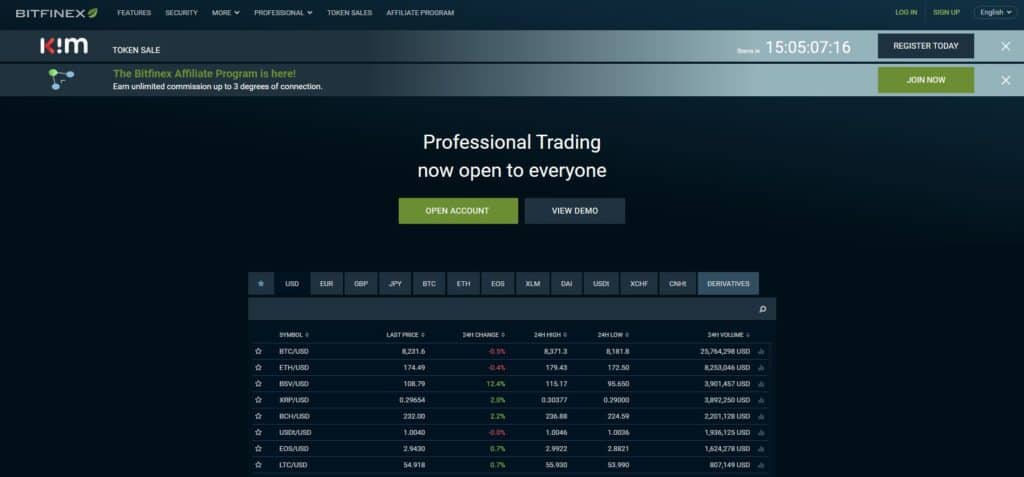
Task: Click the View Demo button
Action: tap(575, 211)
